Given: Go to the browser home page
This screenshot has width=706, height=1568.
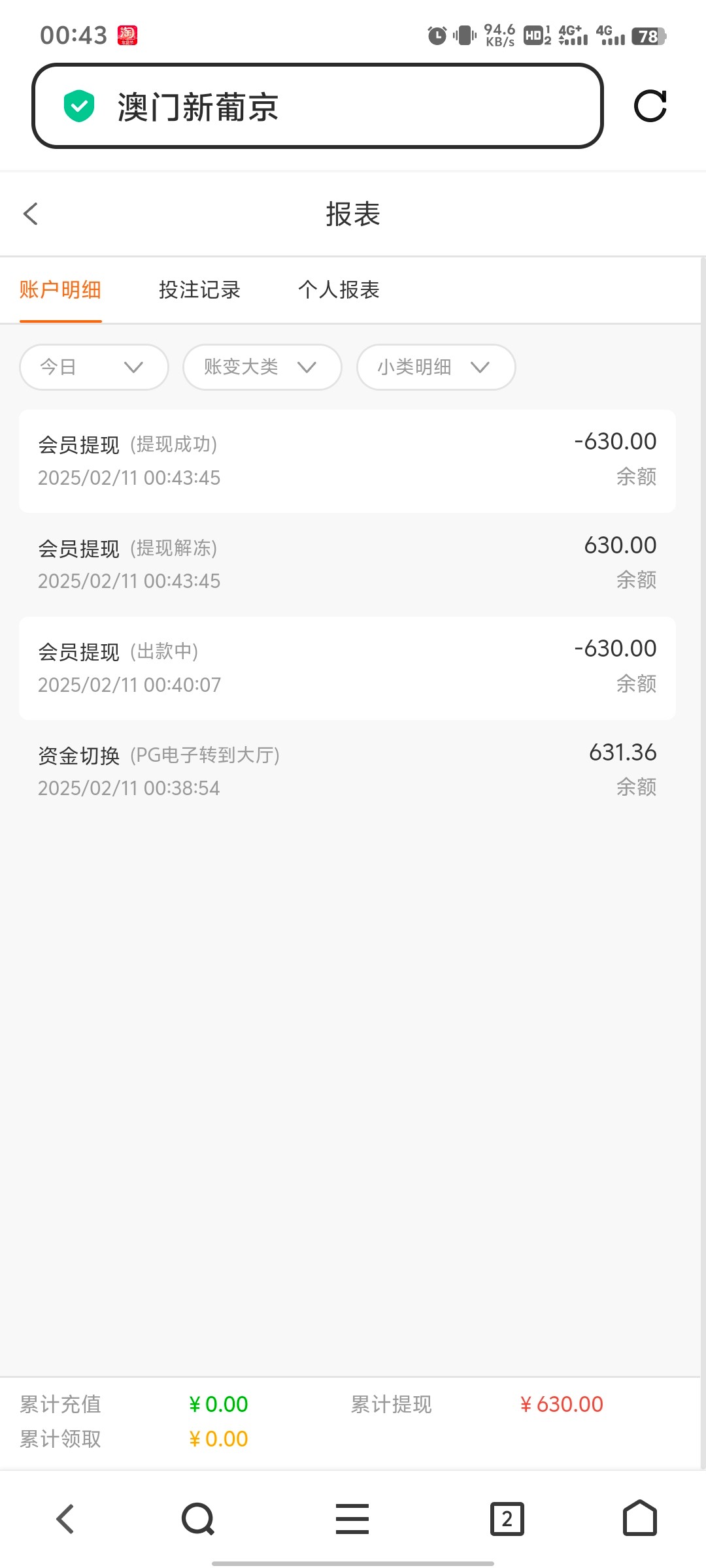Looking at the screenshot, I should tap(639, 1518).
